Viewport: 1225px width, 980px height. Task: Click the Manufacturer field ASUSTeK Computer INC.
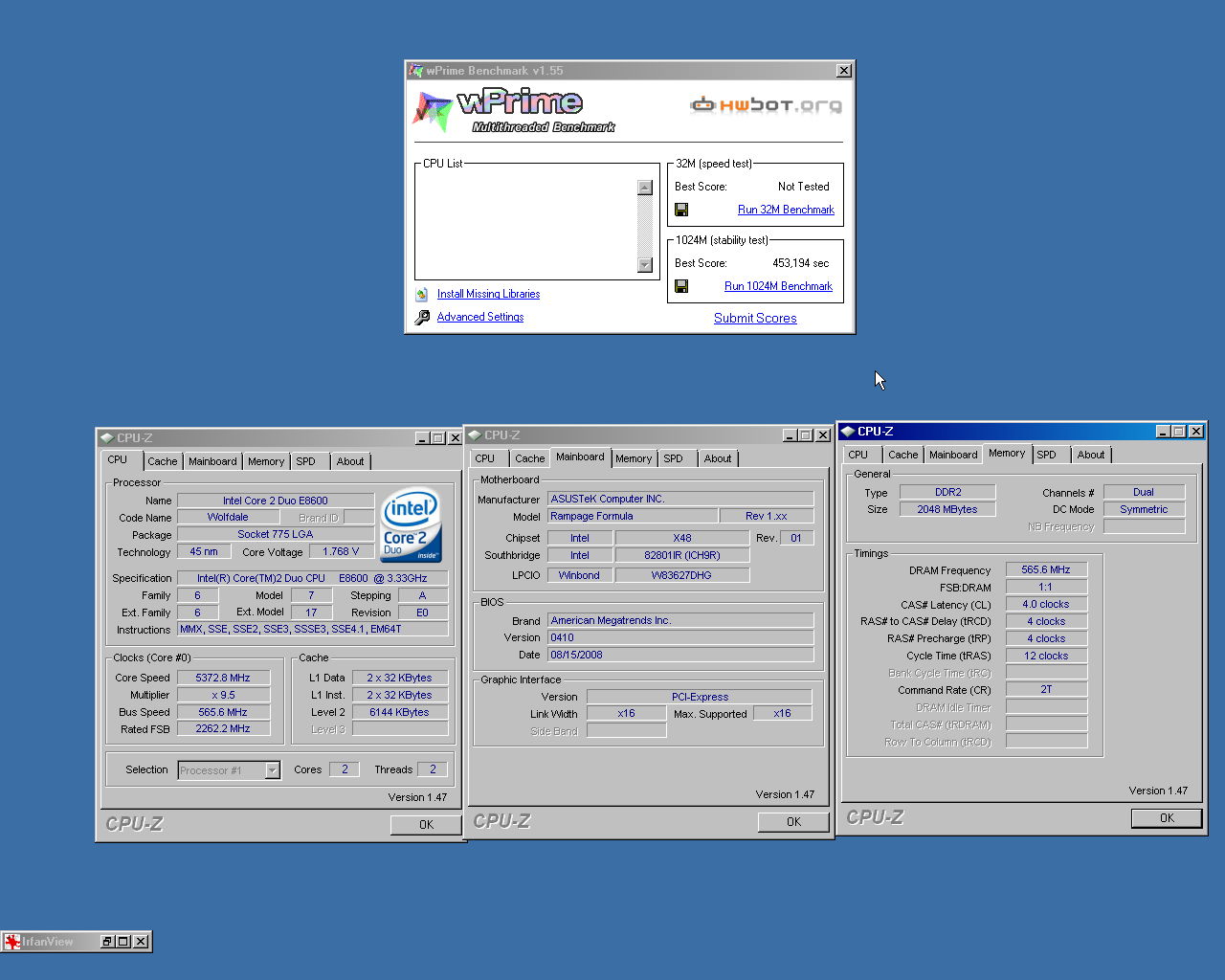click(680, 499)
